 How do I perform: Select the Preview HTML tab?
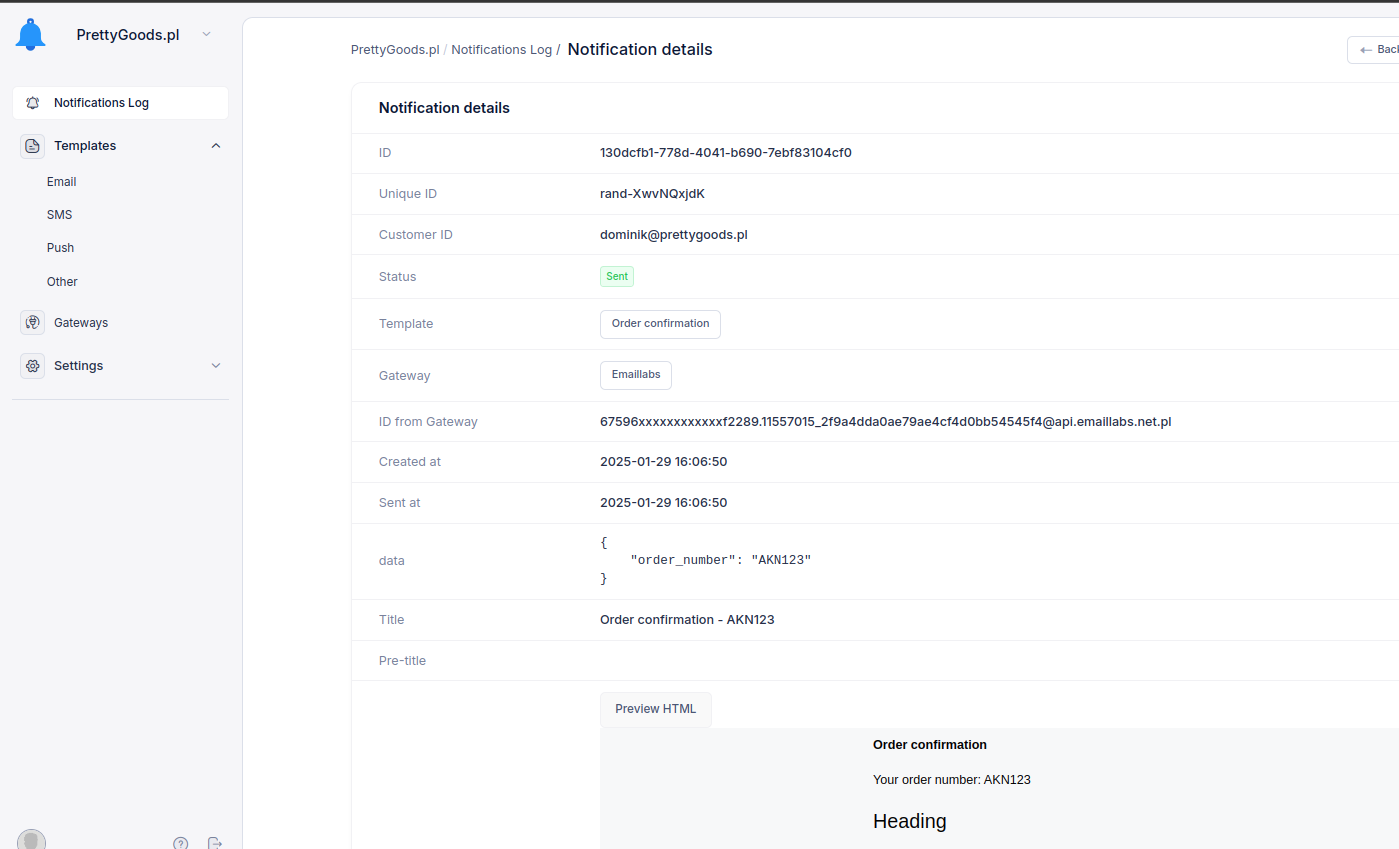point(656,709)
